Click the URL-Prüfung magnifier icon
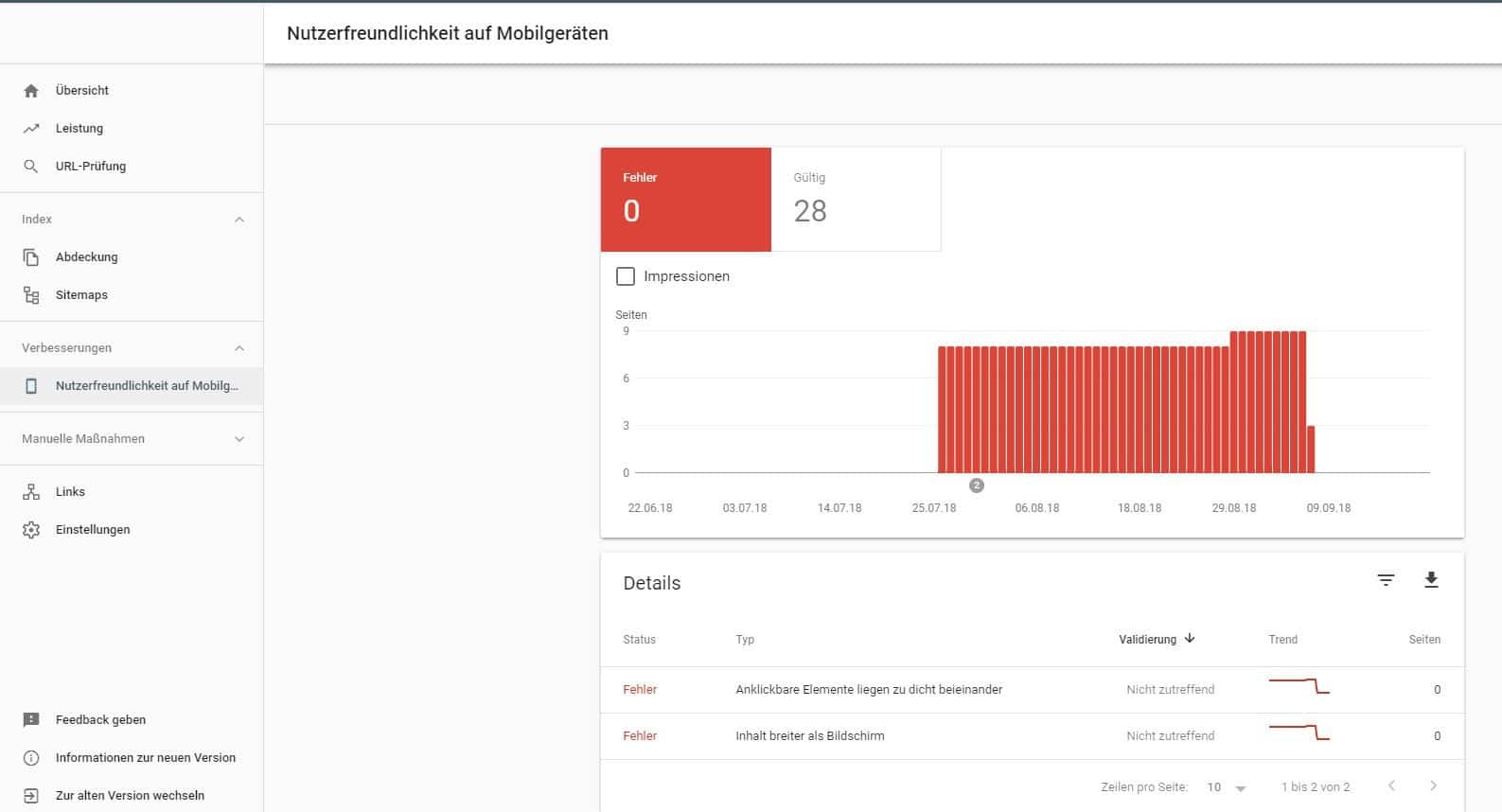The image size is (1502, 812). 31,167
